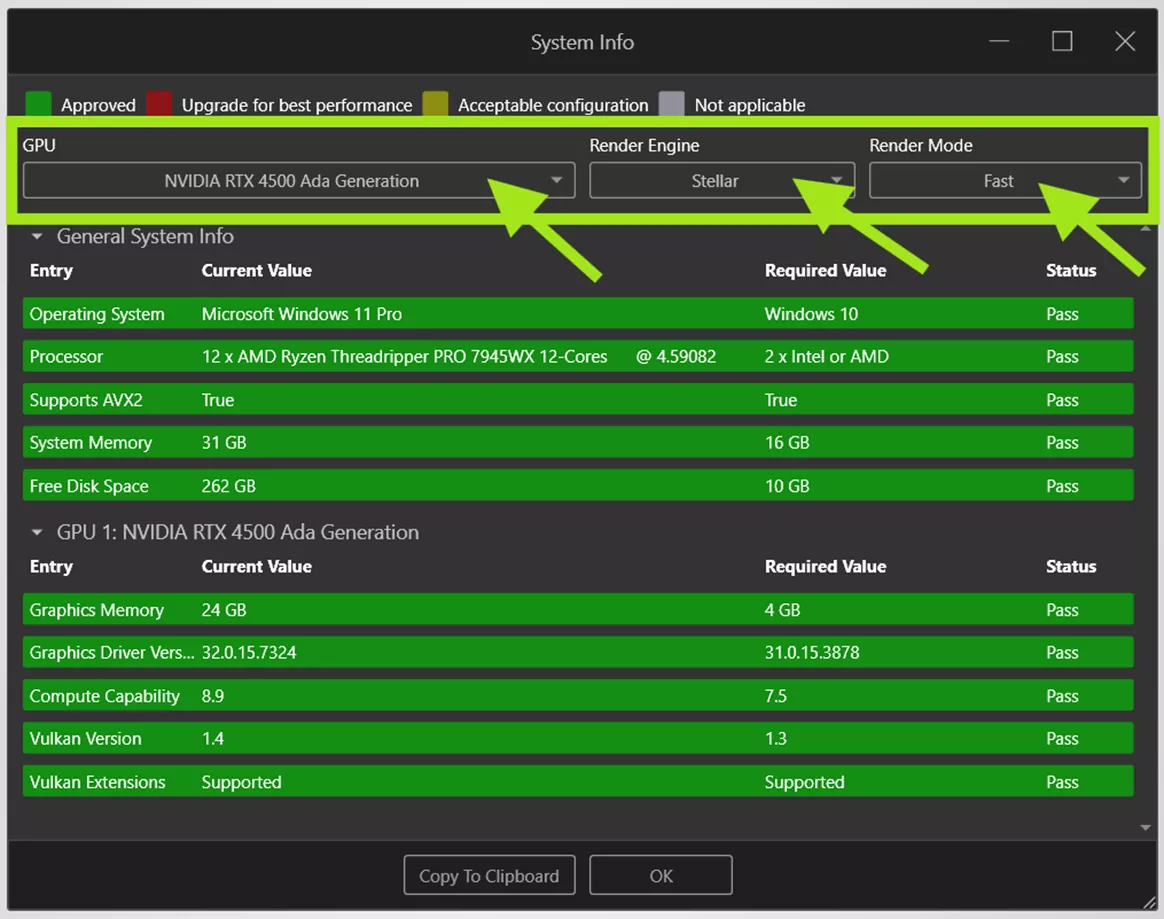
Task: Collapse the General System Info section
Action: coord(37,237)
